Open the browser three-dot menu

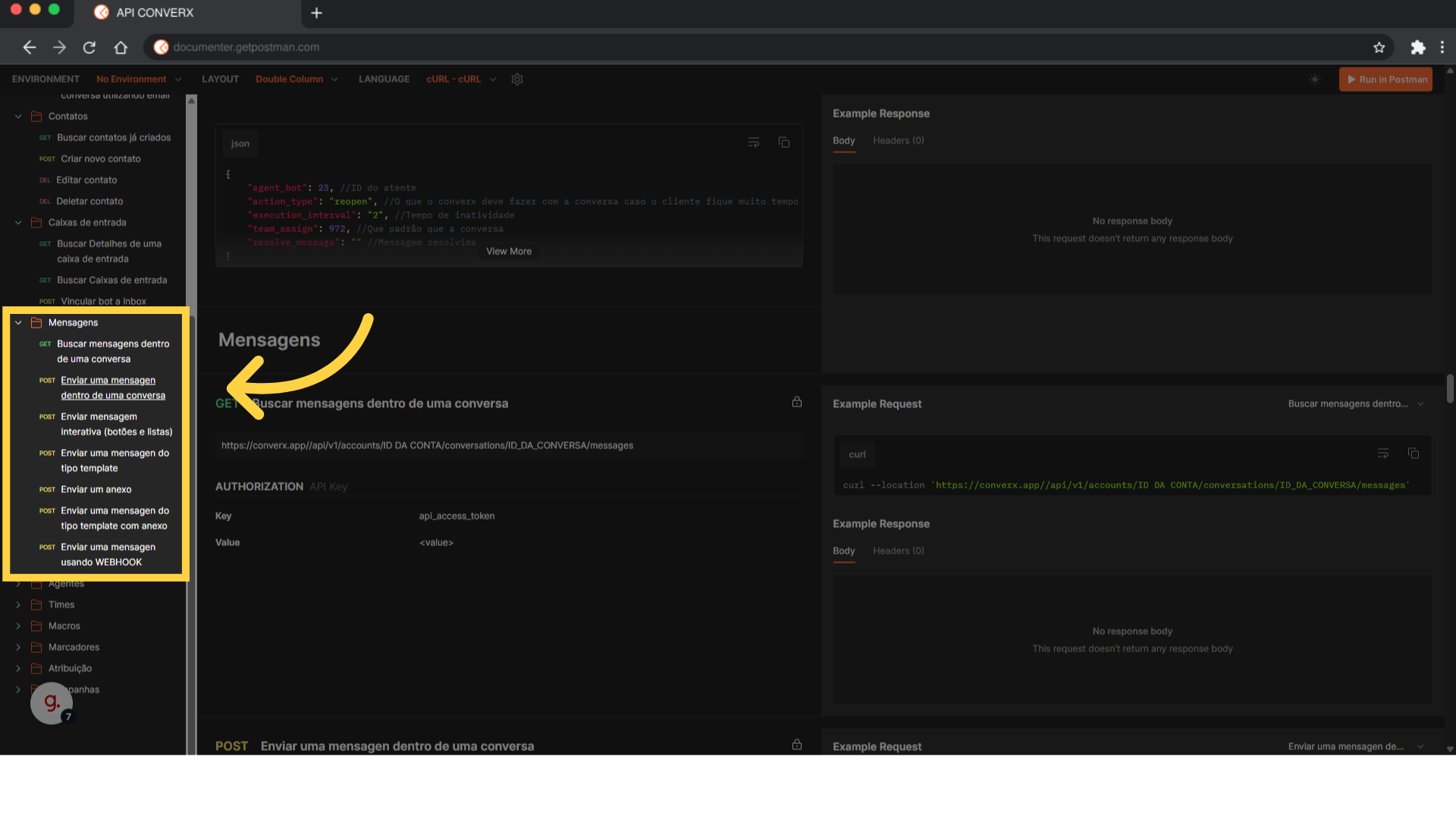1442,47
